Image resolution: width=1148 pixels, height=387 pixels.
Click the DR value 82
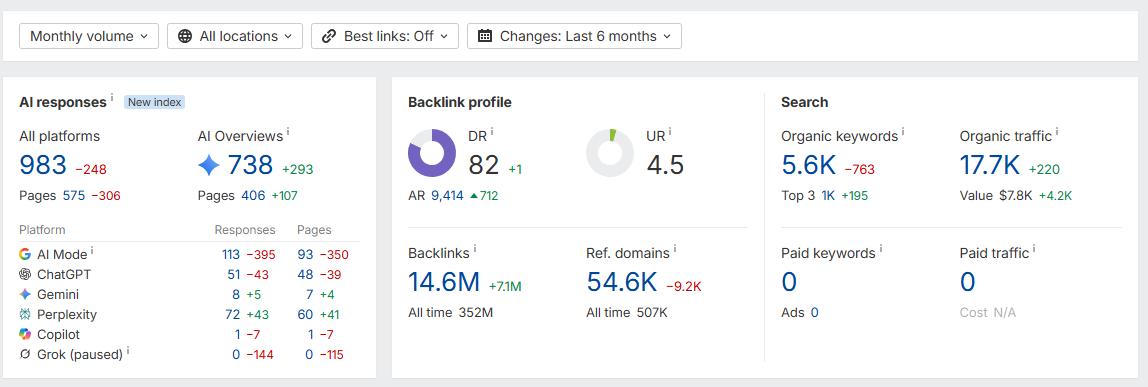483,165
